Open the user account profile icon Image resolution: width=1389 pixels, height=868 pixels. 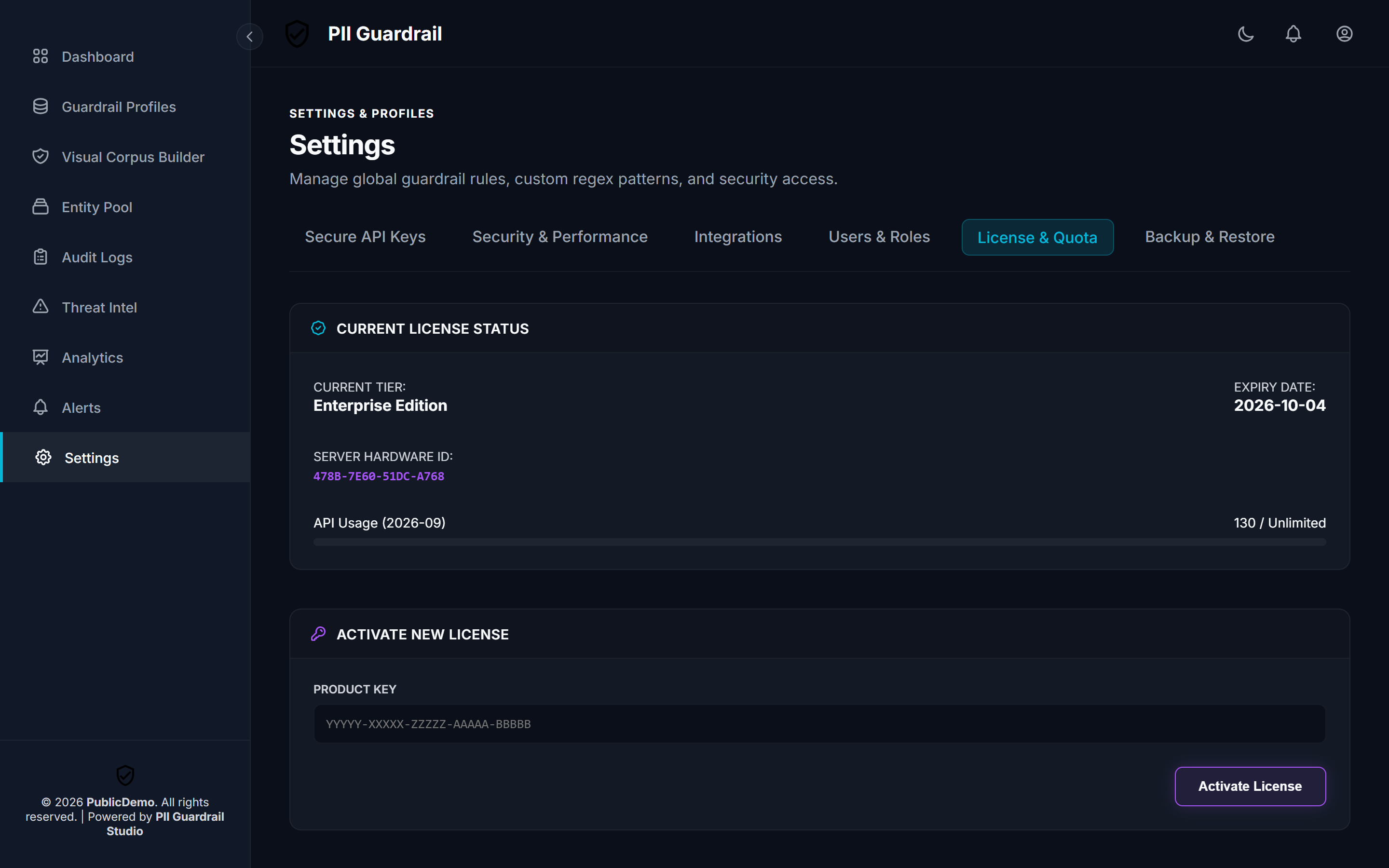point(1344,34)
